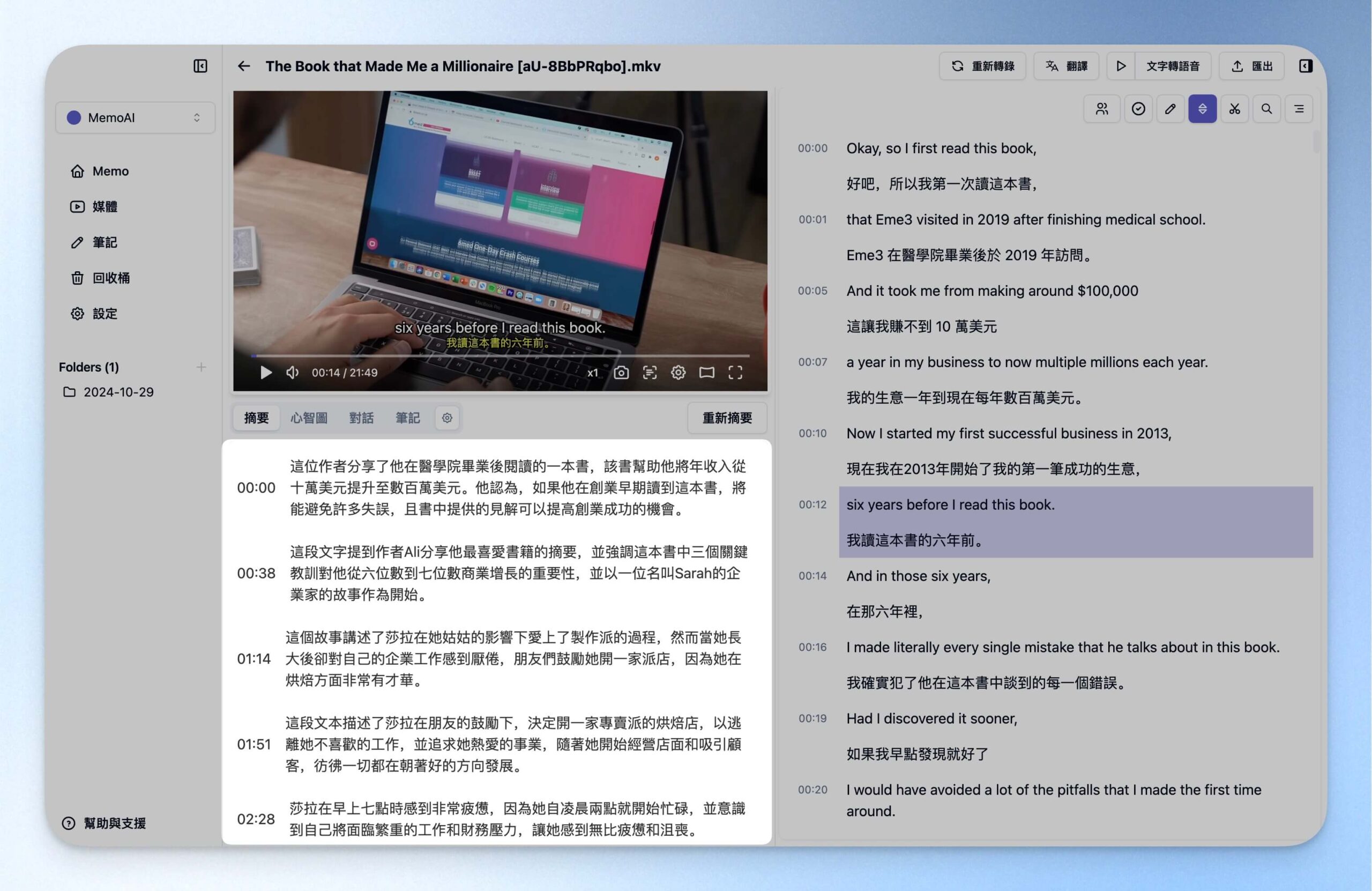
Task: Enter fullscreen video mode
Action: click(x=735, y=373)
